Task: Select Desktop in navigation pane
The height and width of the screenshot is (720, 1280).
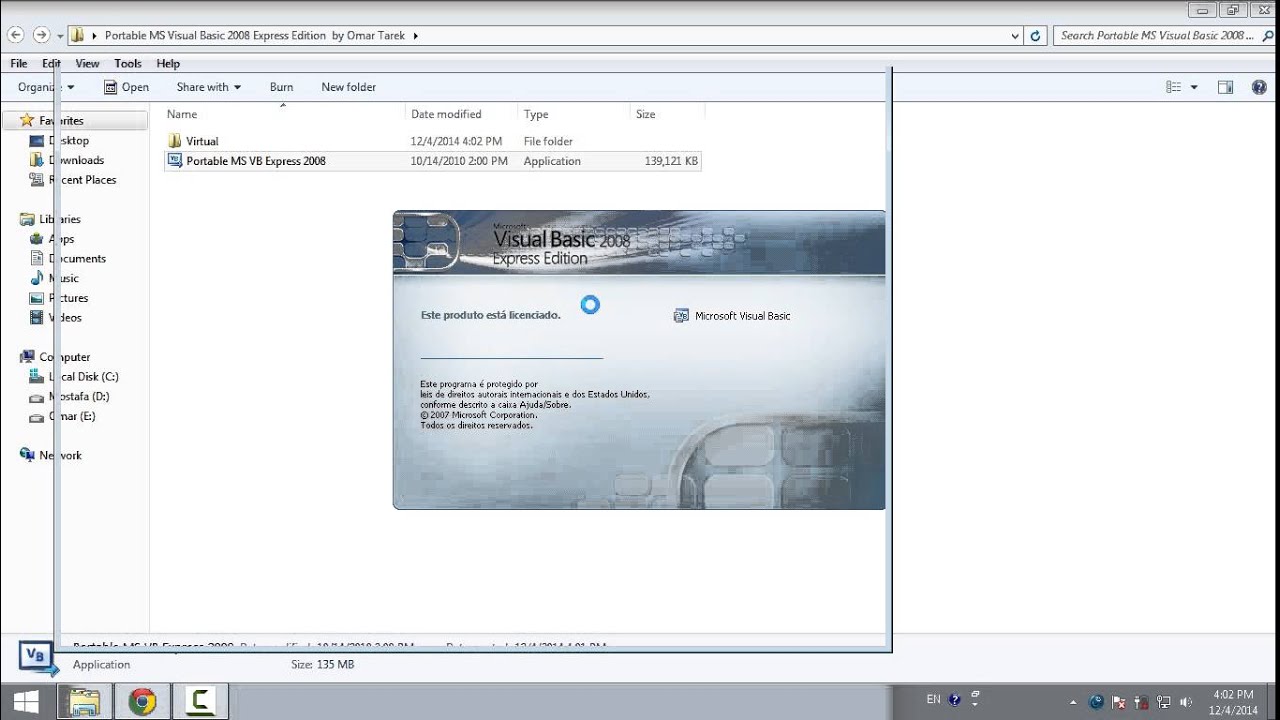Action: pyautogui.click(x=61, y=141)
